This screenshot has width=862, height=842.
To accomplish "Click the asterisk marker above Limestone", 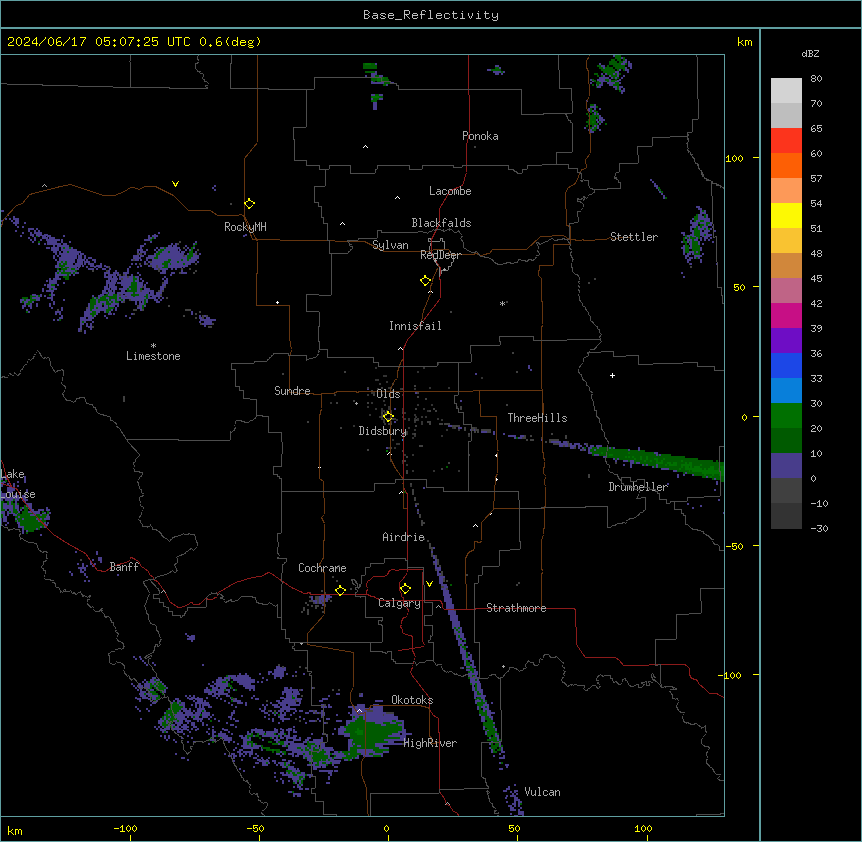I will pyautogui.click(x=153, y=346).
